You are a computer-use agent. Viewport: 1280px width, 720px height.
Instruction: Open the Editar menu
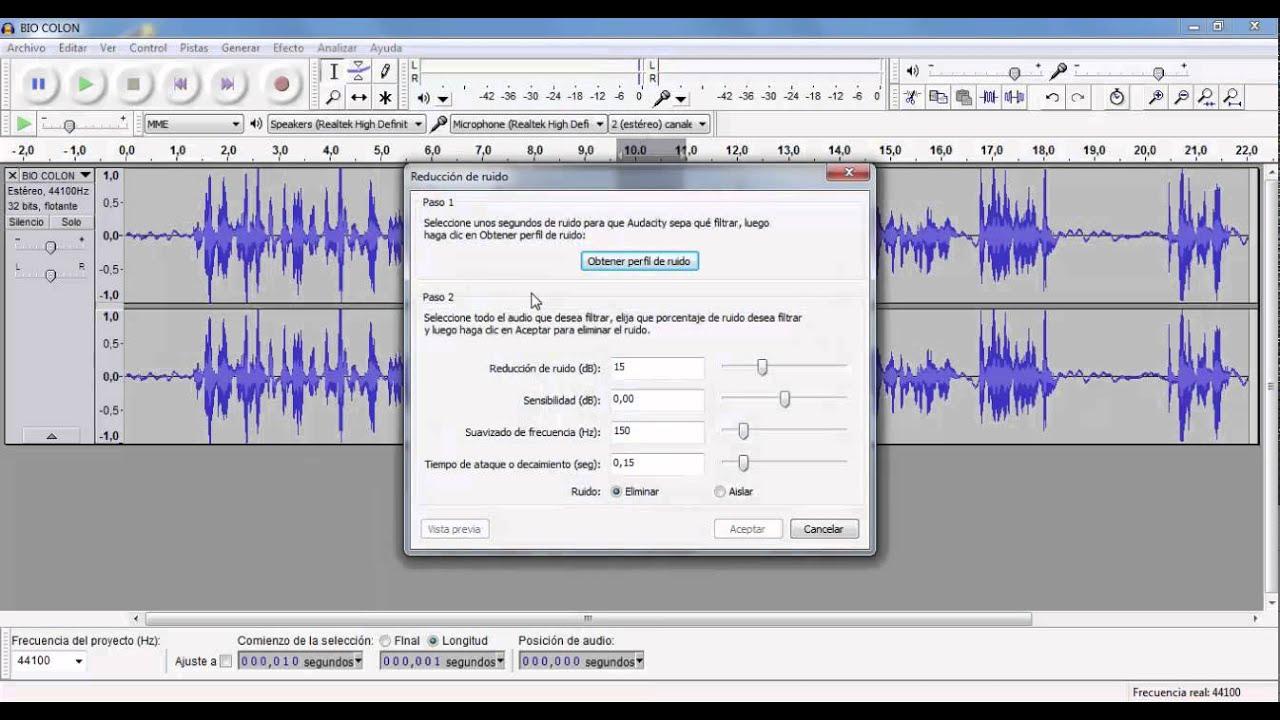[x=73, y=48]
